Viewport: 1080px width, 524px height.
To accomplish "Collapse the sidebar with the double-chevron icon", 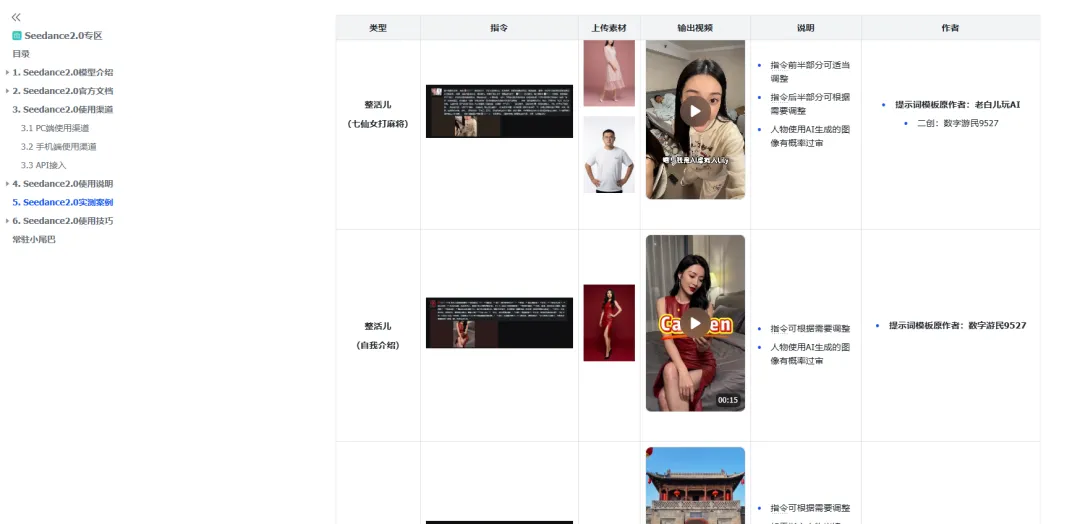I will coord(16,17).
